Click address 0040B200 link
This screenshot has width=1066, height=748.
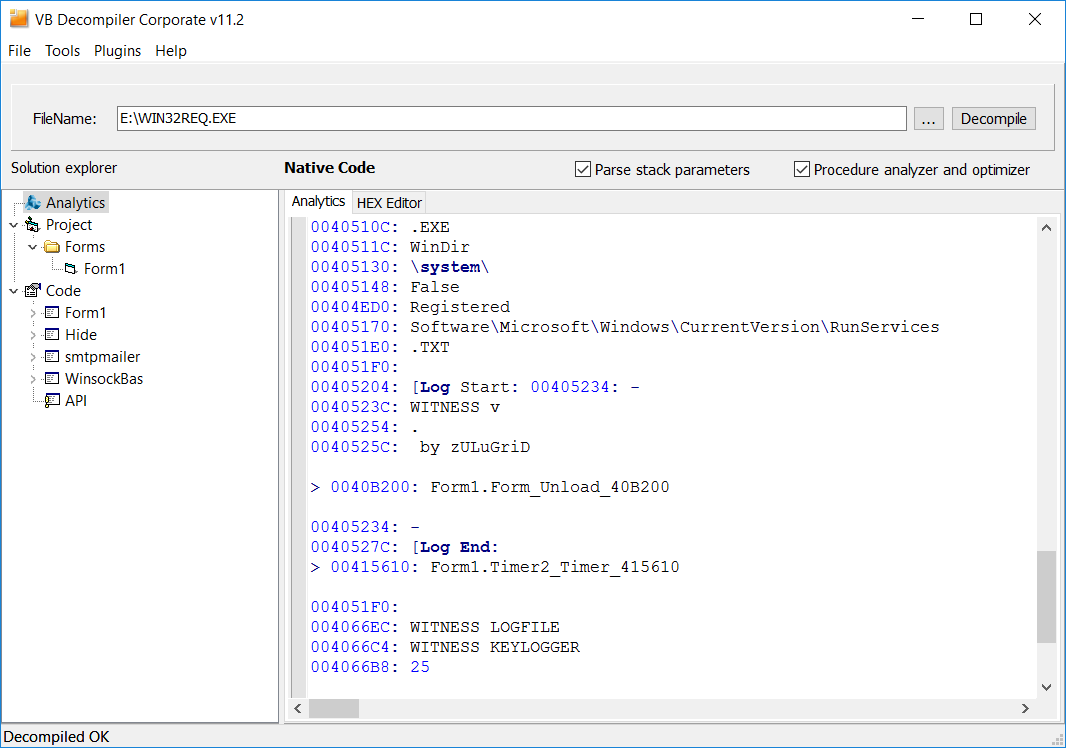click(371, 487)
